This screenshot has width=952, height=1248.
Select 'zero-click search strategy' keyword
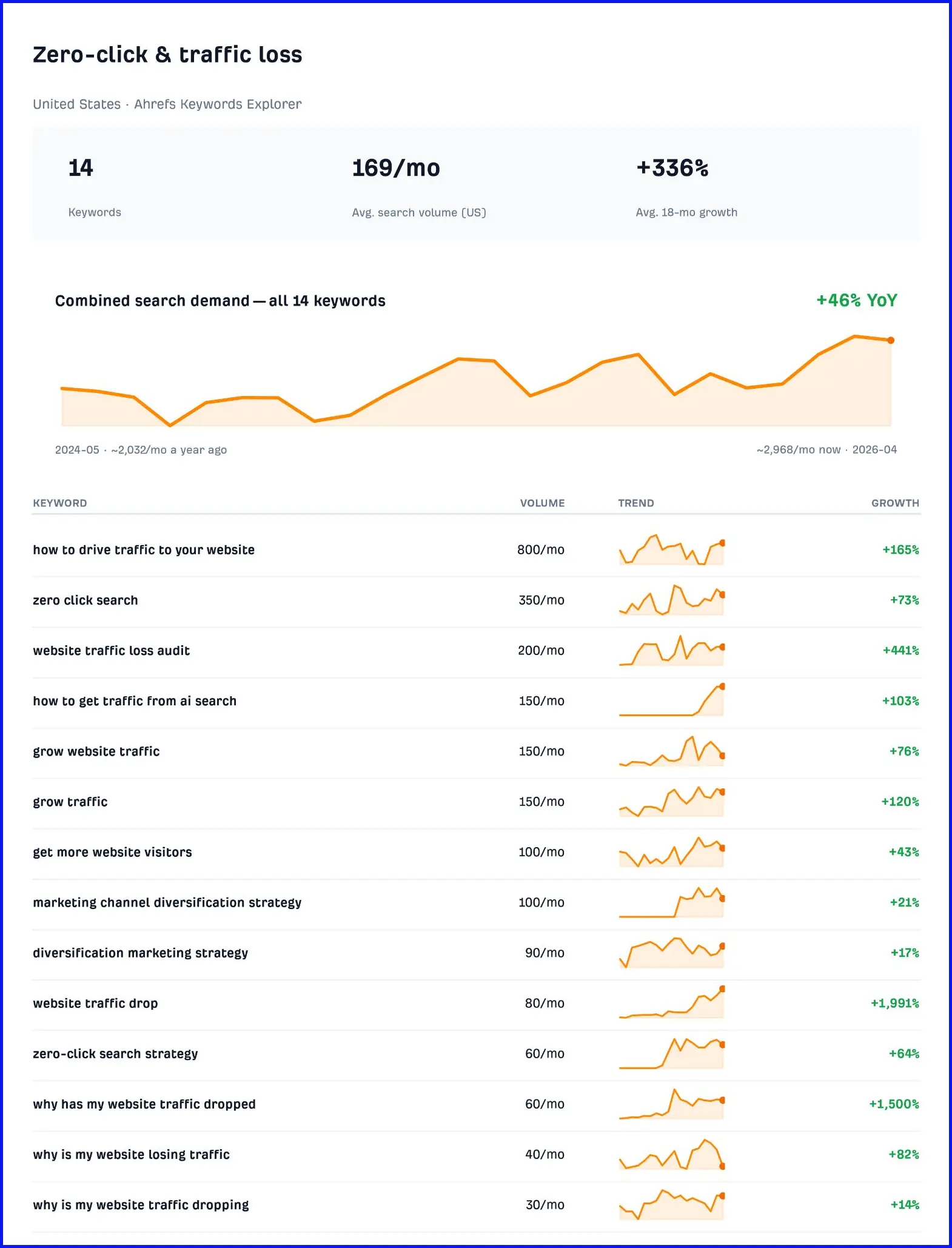coord(115,1053)
